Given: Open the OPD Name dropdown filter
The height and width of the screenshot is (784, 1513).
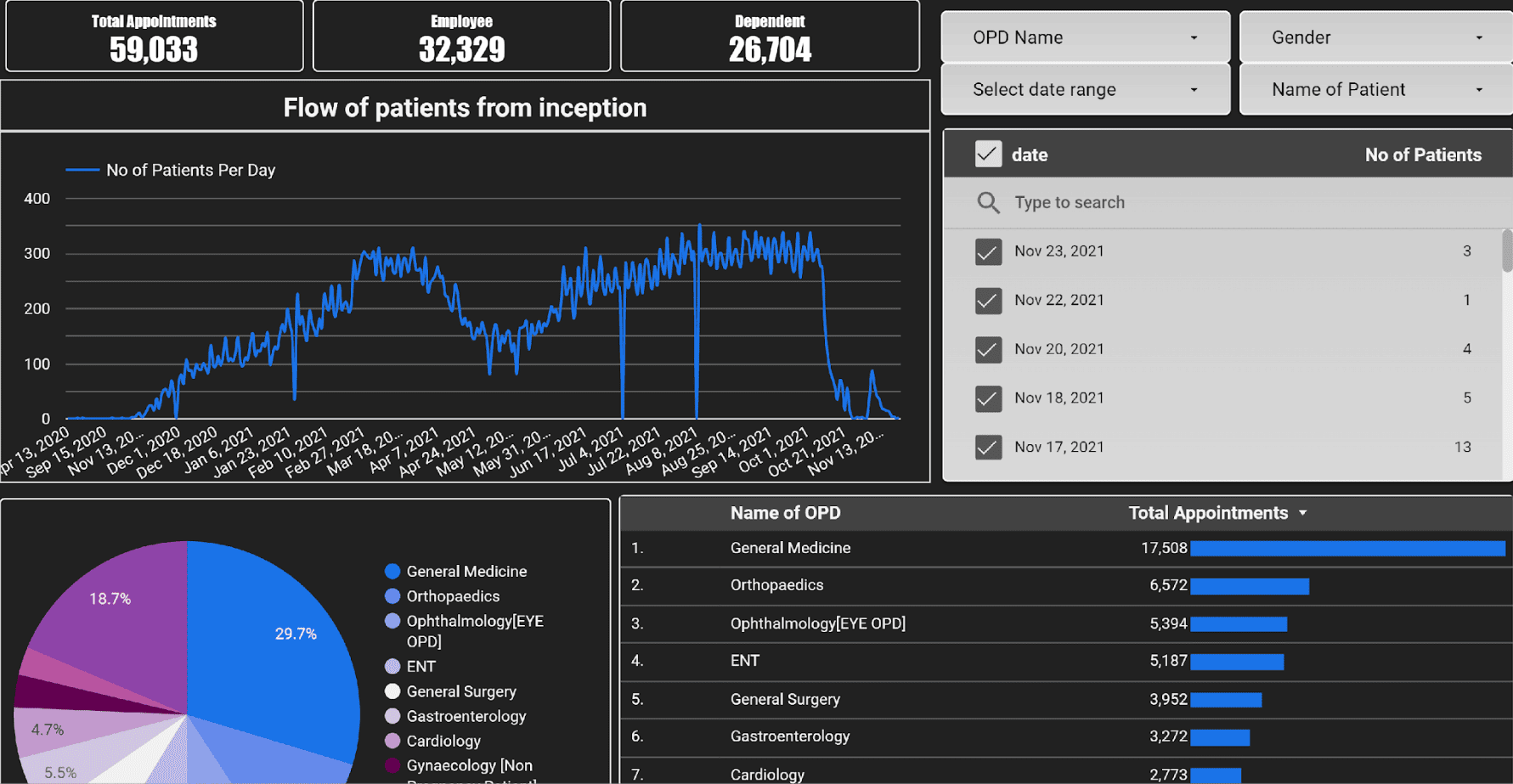Looking at the screenshot, I should point(1085,37).
